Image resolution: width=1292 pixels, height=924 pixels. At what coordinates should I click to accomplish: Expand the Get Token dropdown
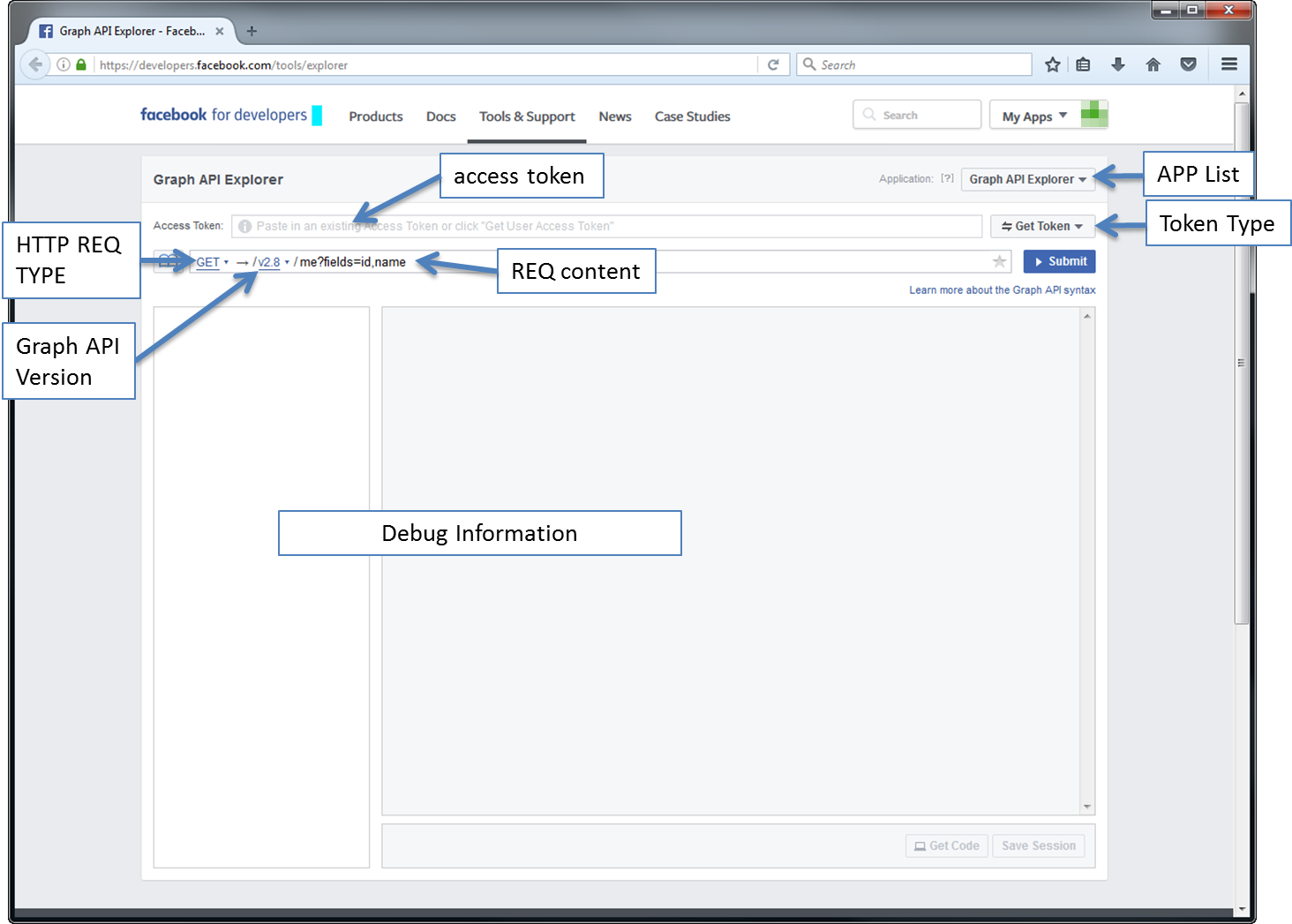1042,226
